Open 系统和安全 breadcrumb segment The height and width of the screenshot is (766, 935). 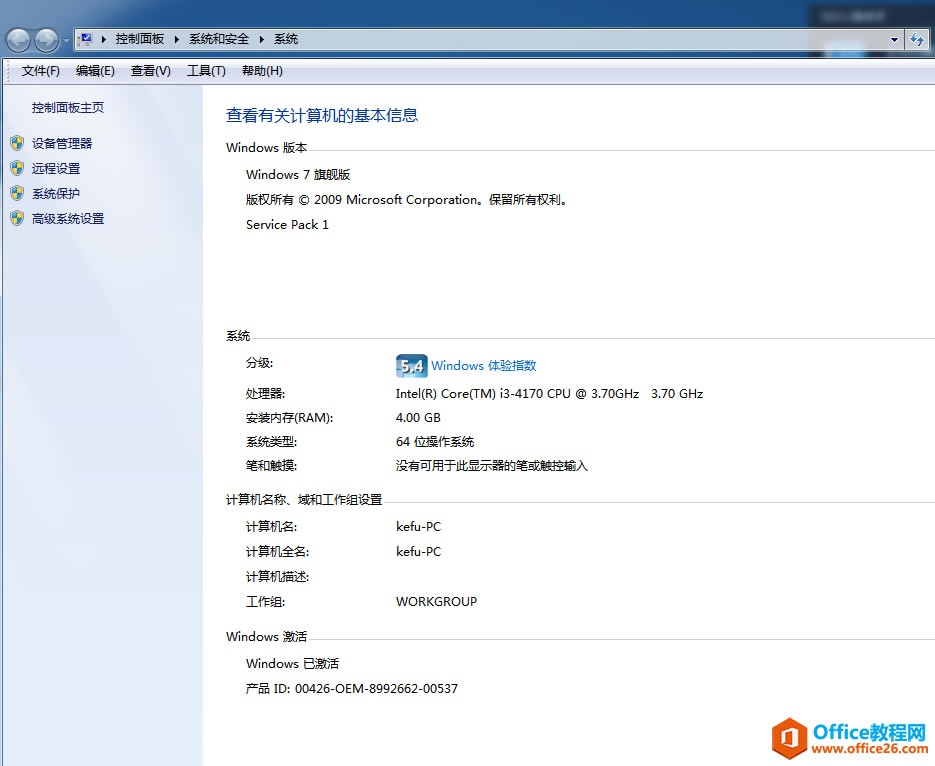click(219, 39)
